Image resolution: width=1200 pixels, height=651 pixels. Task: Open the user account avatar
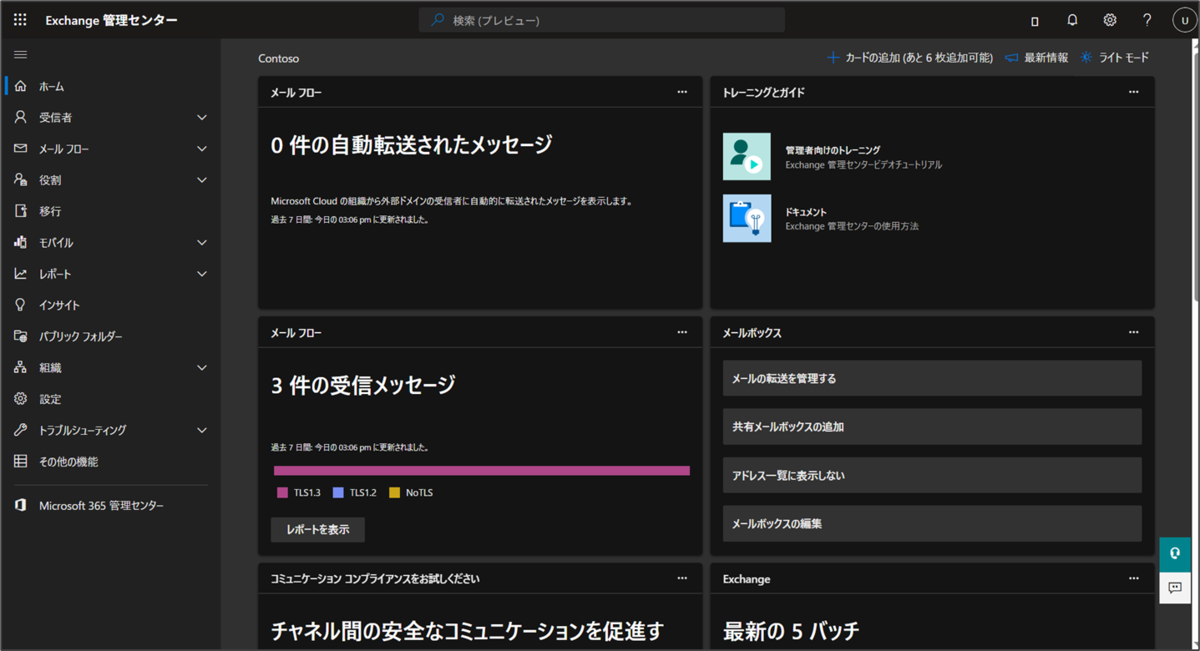coord(1182,20)
